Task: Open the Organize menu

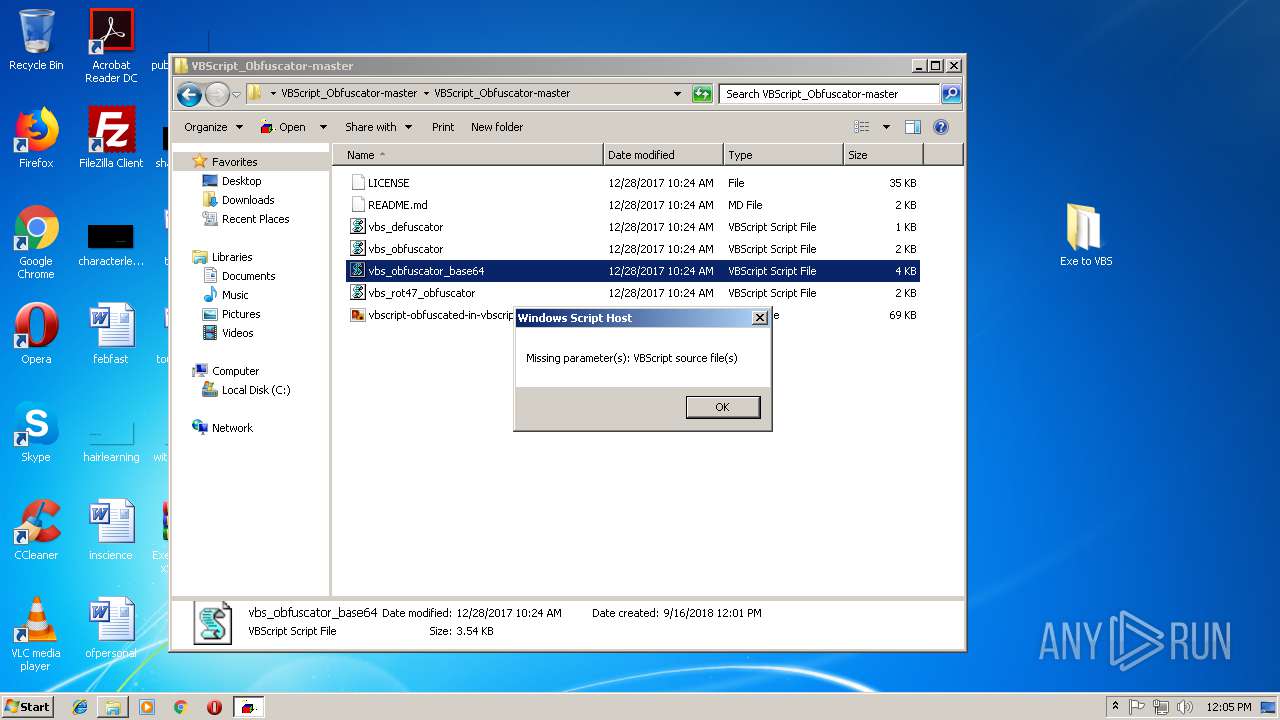Action: (213, 127)
